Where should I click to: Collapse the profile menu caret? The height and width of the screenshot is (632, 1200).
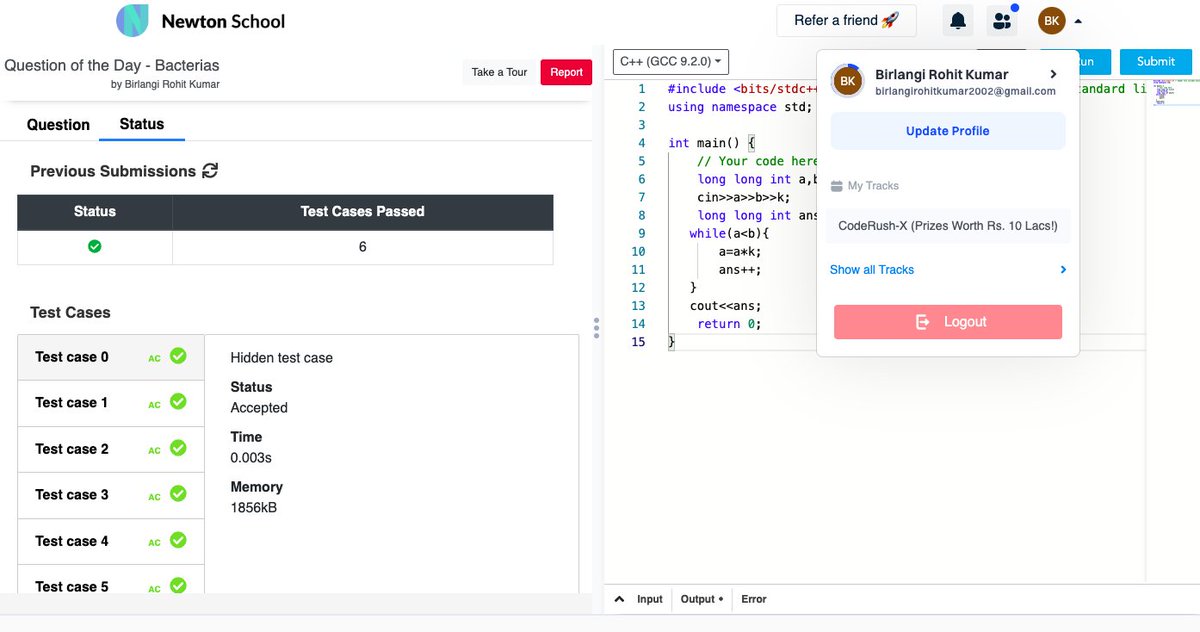(1078, 21)
